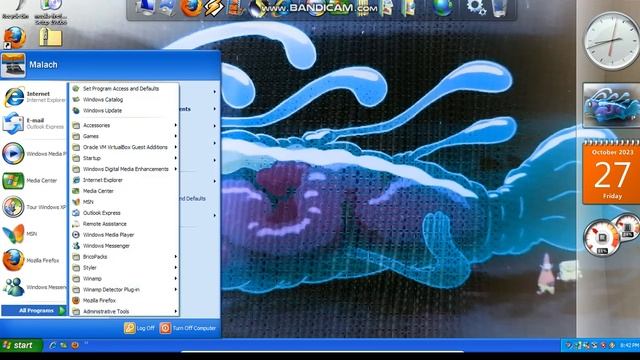Open Outlook Express from All Programs list
Viewport: 640px width, 360px height.
pyautogui.click(x=124, y=213)
